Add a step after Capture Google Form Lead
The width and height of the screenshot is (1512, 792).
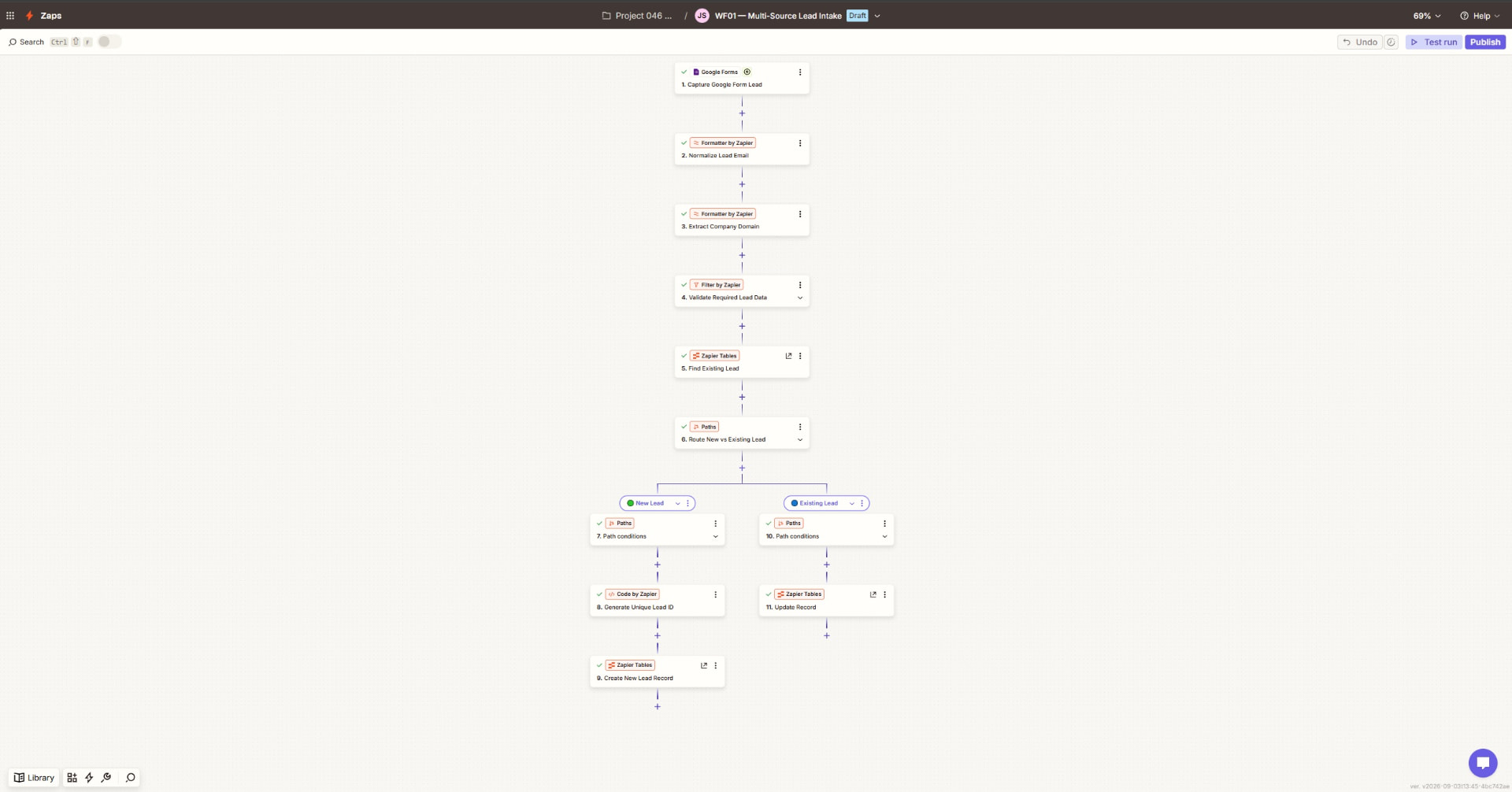point(742,113)
